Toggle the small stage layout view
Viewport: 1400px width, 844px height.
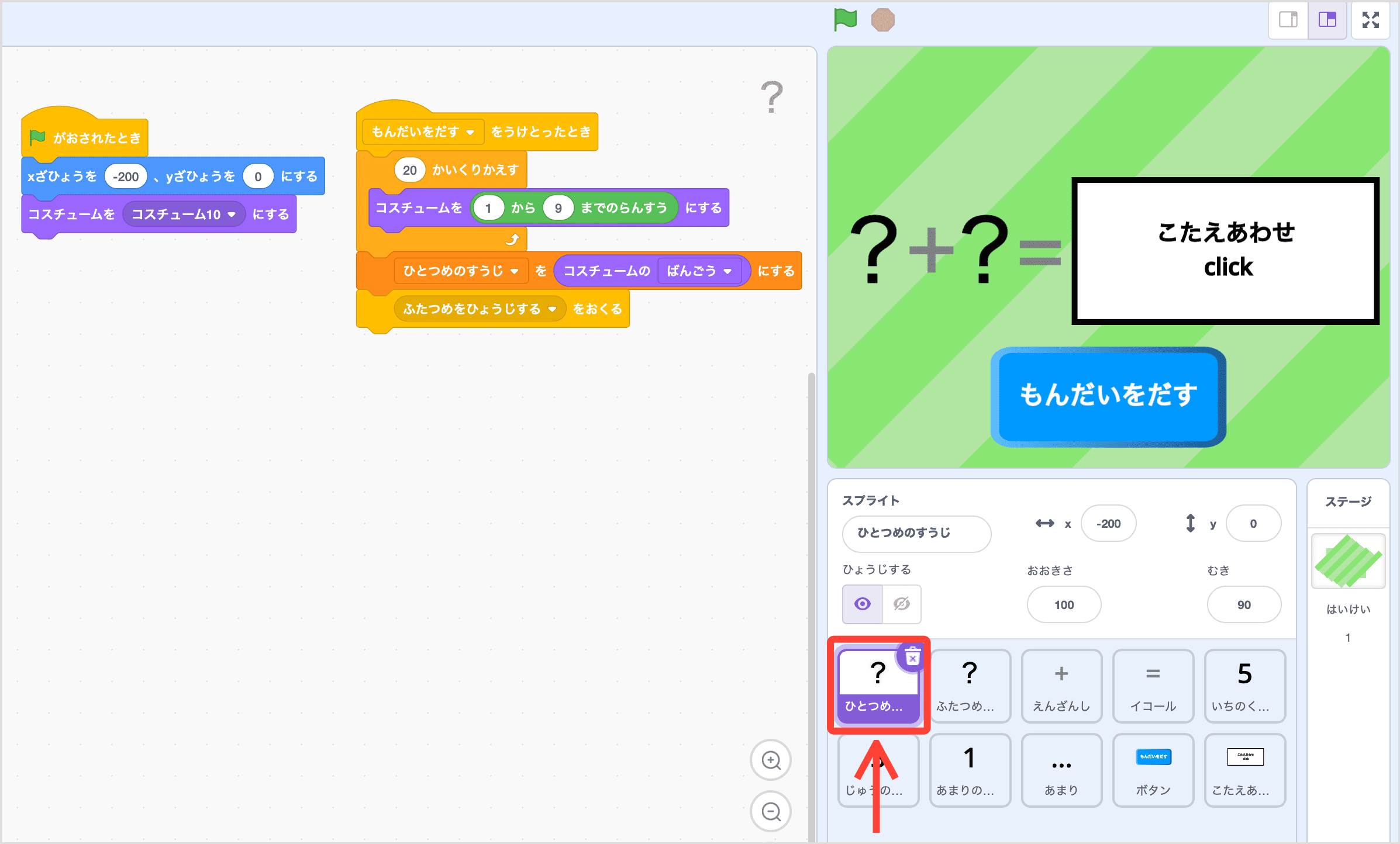1288,19
